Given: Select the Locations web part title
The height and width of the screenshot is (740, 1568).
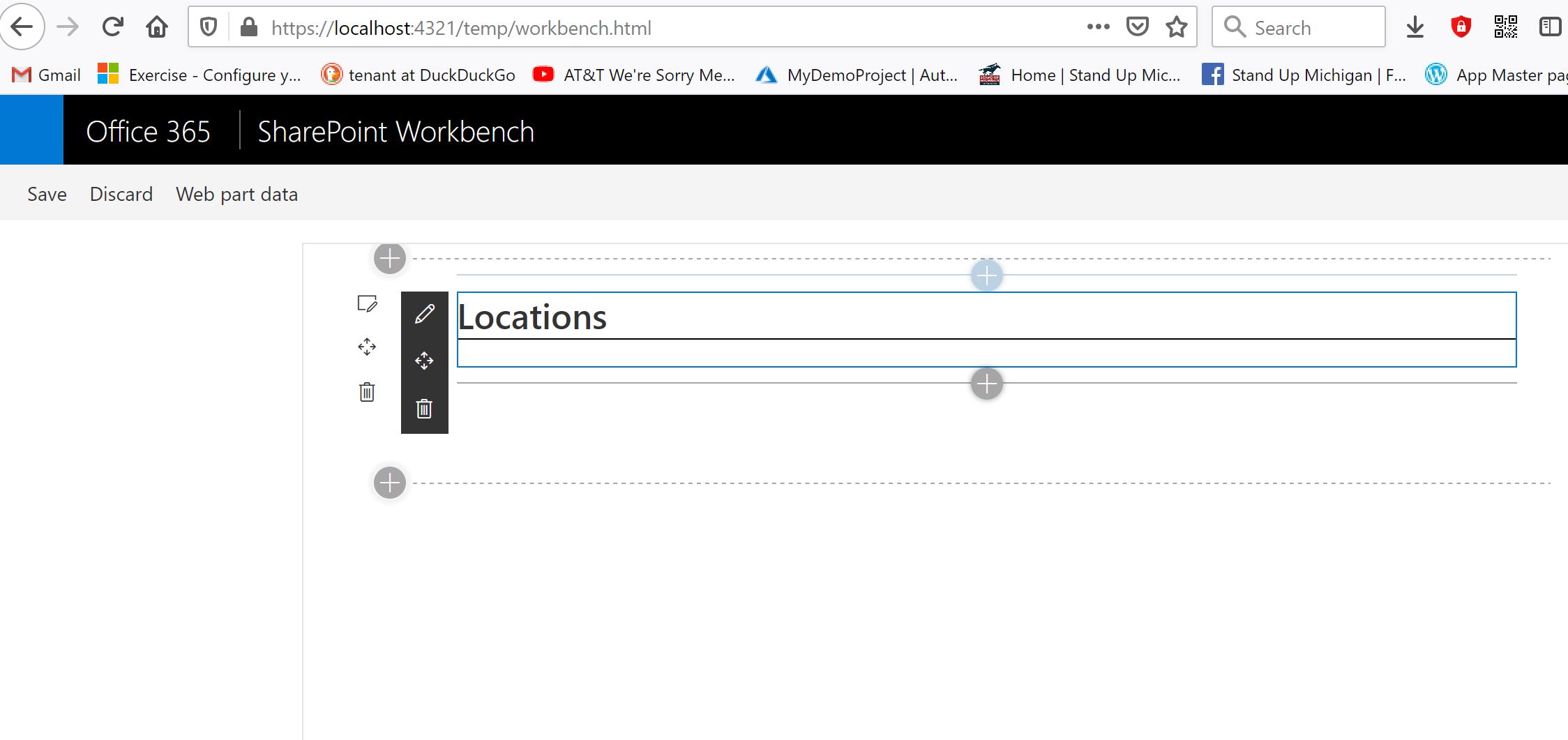Looking at the screenshot, I should point(532,317).
